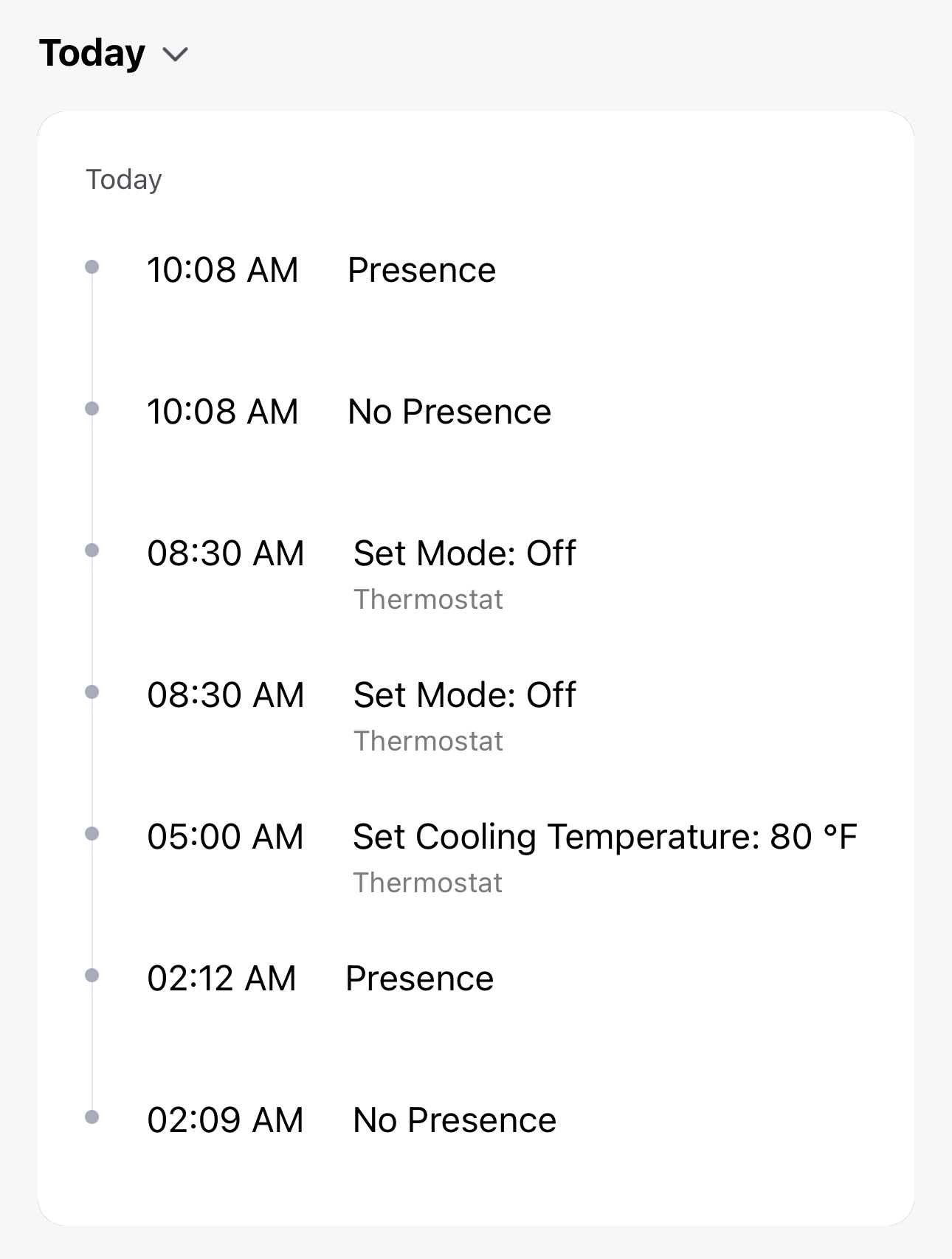Select the timeline dot for 10:08 AM No Presence
This screenshot has width=952, height=1259.
pos(92,408)
